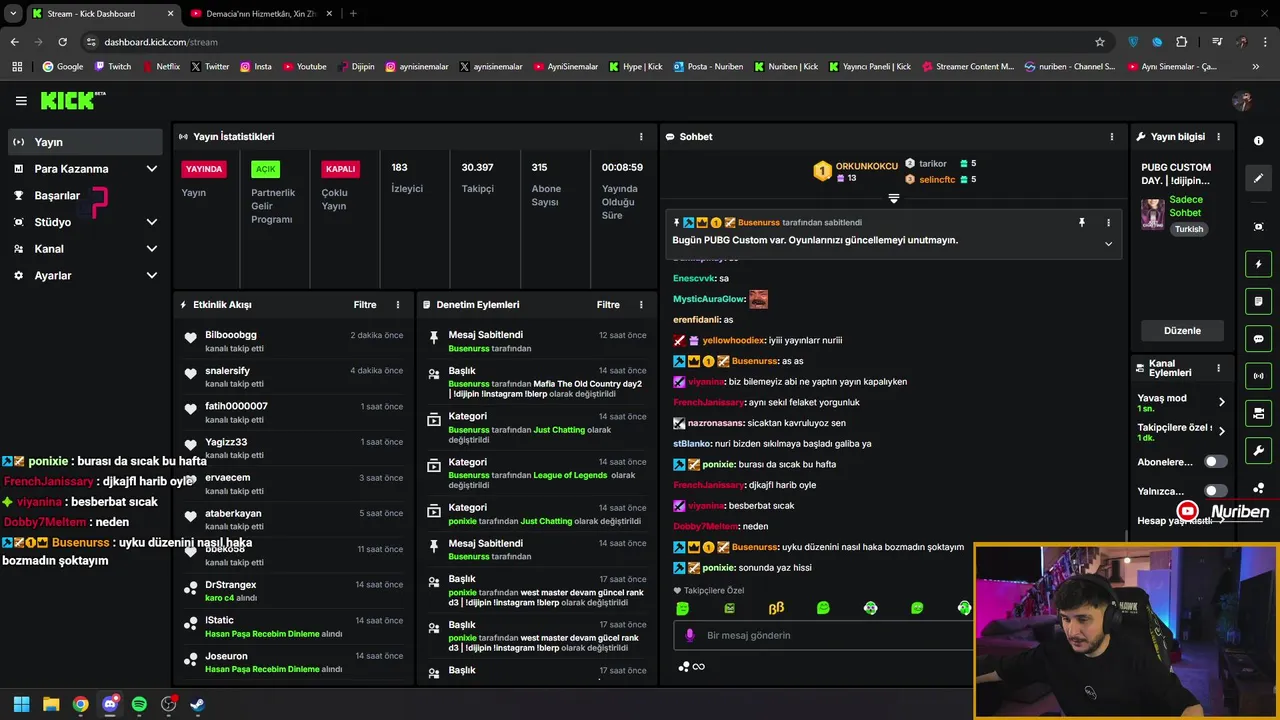Open Windows Start menu

coord(22,704)
